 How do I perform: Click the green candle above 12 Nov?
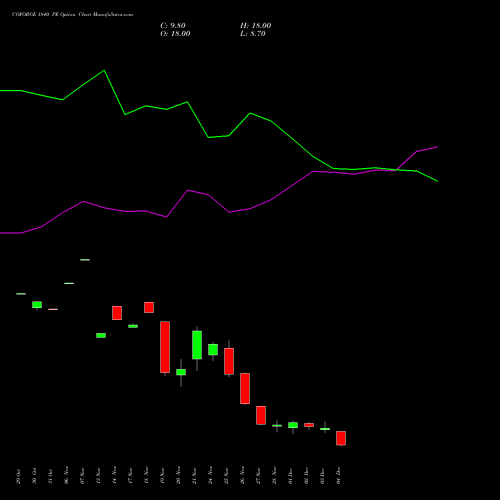[x=101, y=335]
